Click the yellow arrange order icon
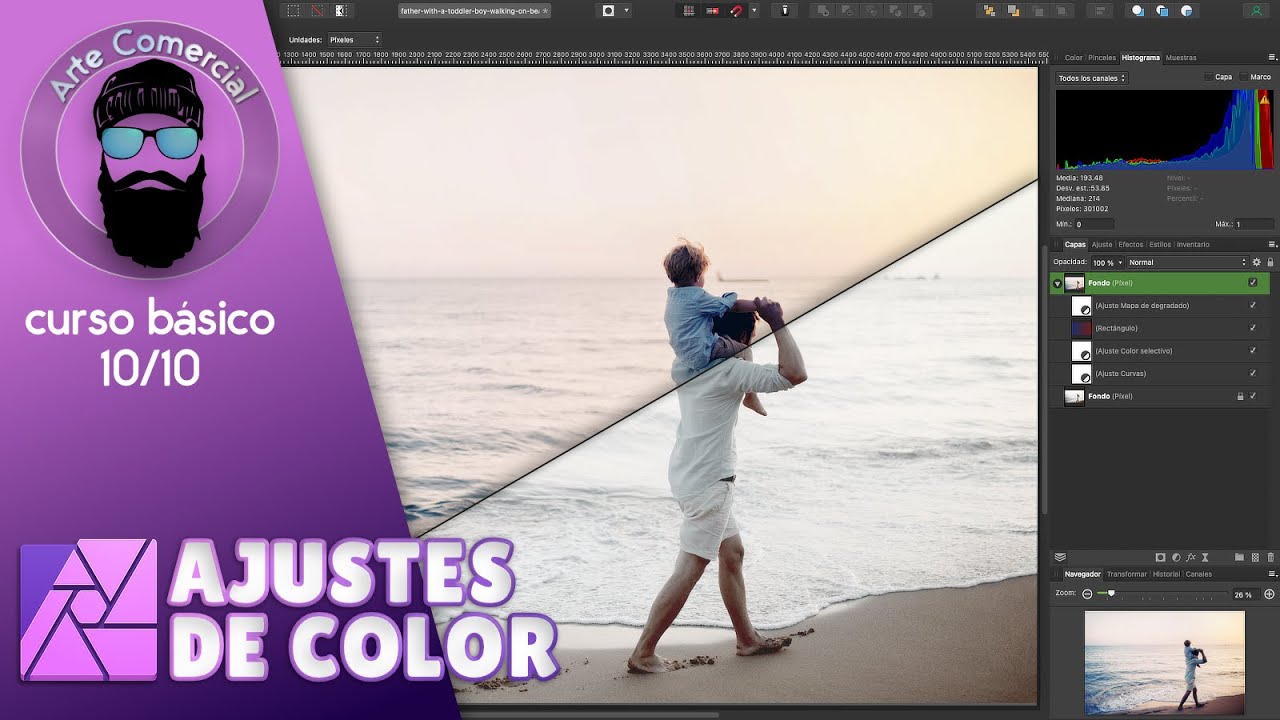 [x=990, y=10]
